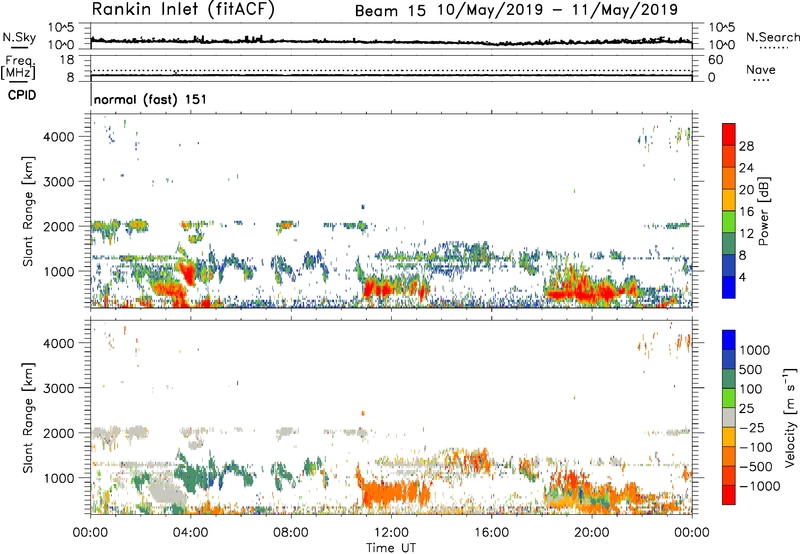Click the 'Power [dB]' color bar title
Image resolution: width=800 pixels, height=554 pixels.
point(763,211)
